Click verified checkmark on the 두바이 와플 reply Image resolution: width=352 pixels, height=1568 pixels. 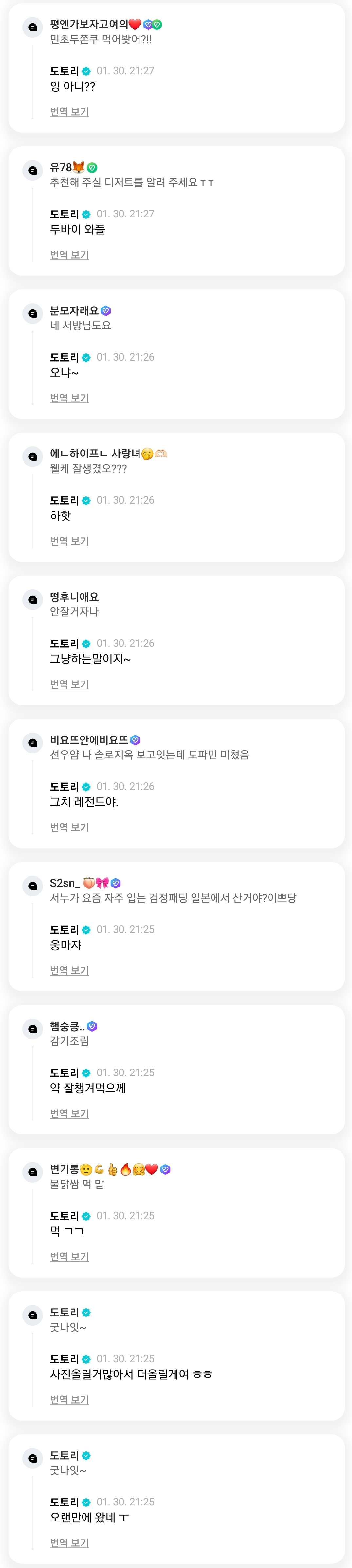pyautogui.click(x=86, y=214)
